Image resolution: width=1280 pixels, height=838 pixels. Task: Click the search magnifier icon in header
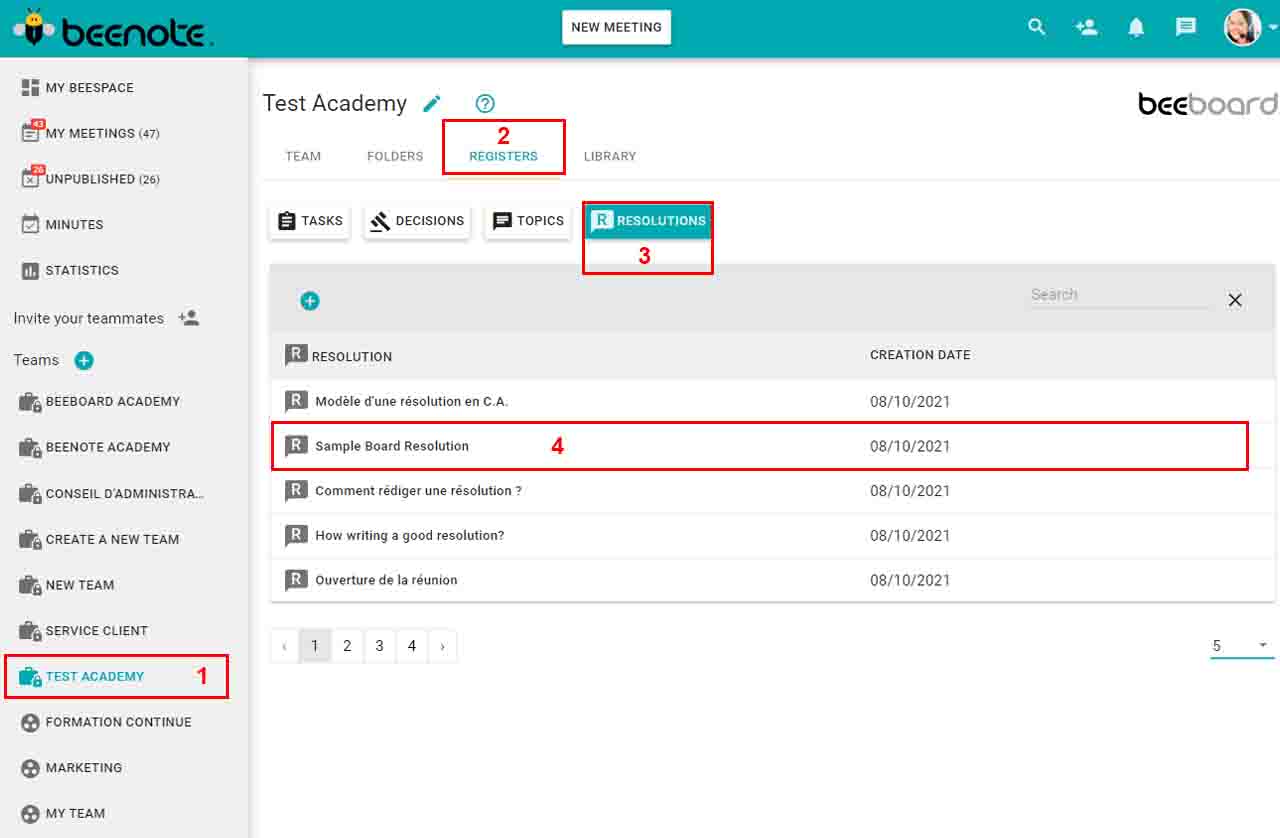[x=1037, y=28]
